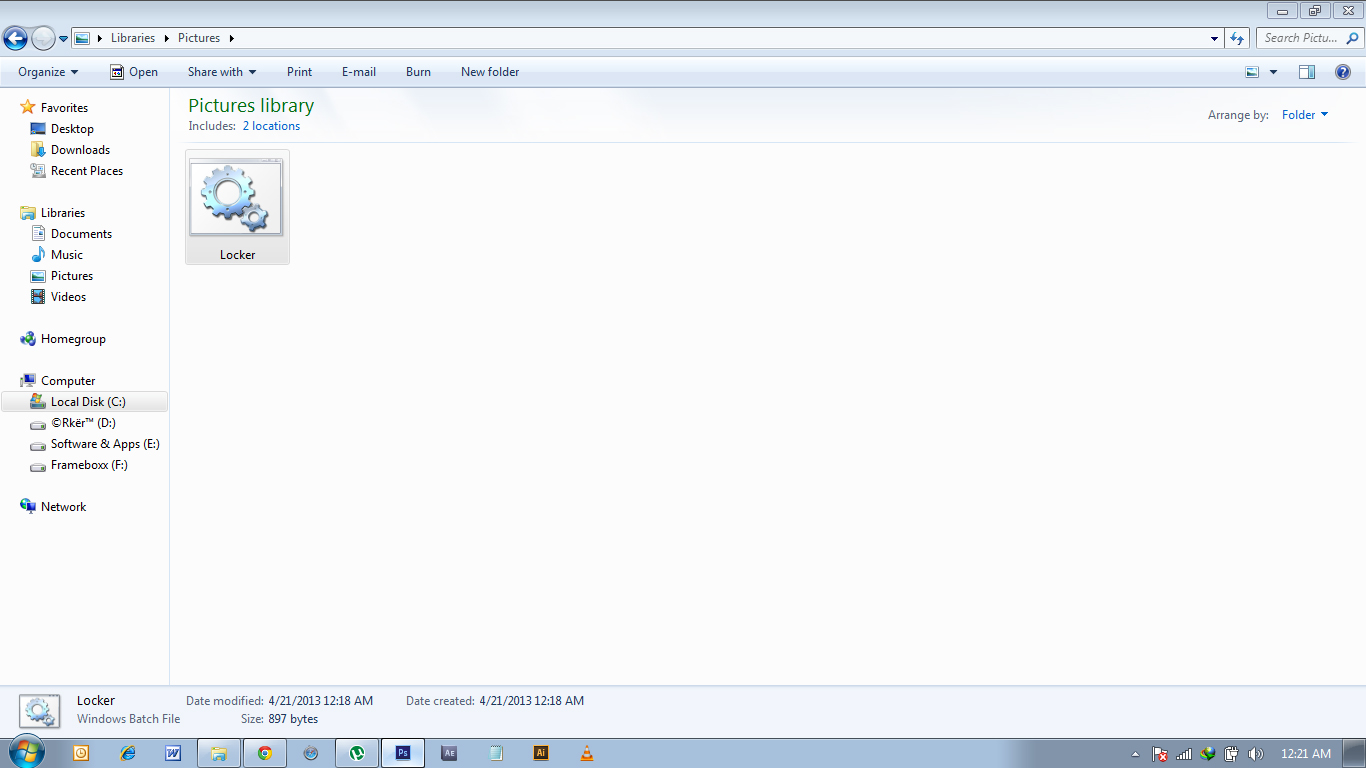1366x768 pixels.
Task: Launch Adobe After Effects from the taskbar
Action: [x=448, y=753]
